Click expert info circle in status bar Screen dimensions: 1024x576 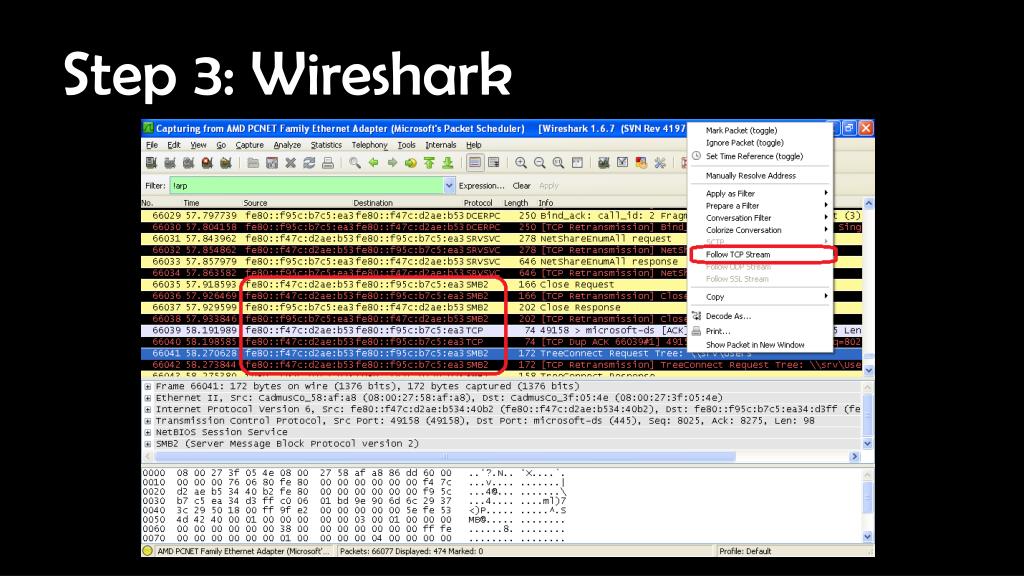tap(148, 551)
